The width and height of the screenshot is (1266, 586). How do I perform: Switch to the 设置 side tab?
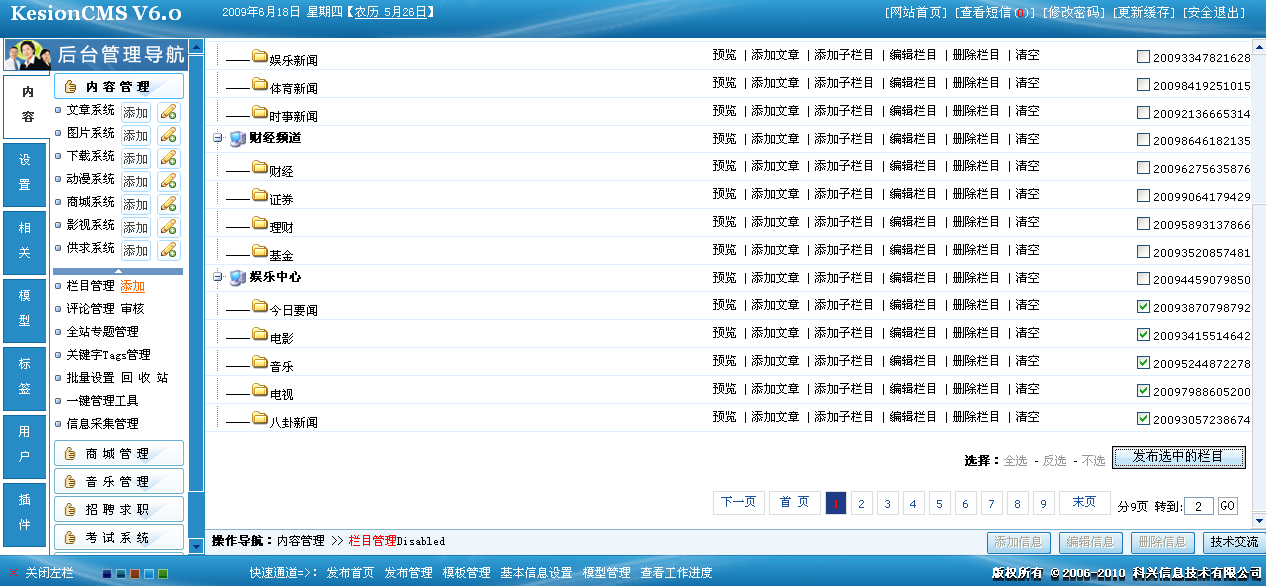tap(25, 172)
